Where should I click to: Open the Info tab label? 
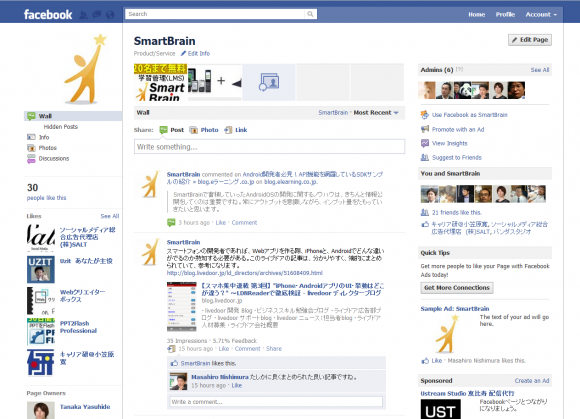pos(44,137)
